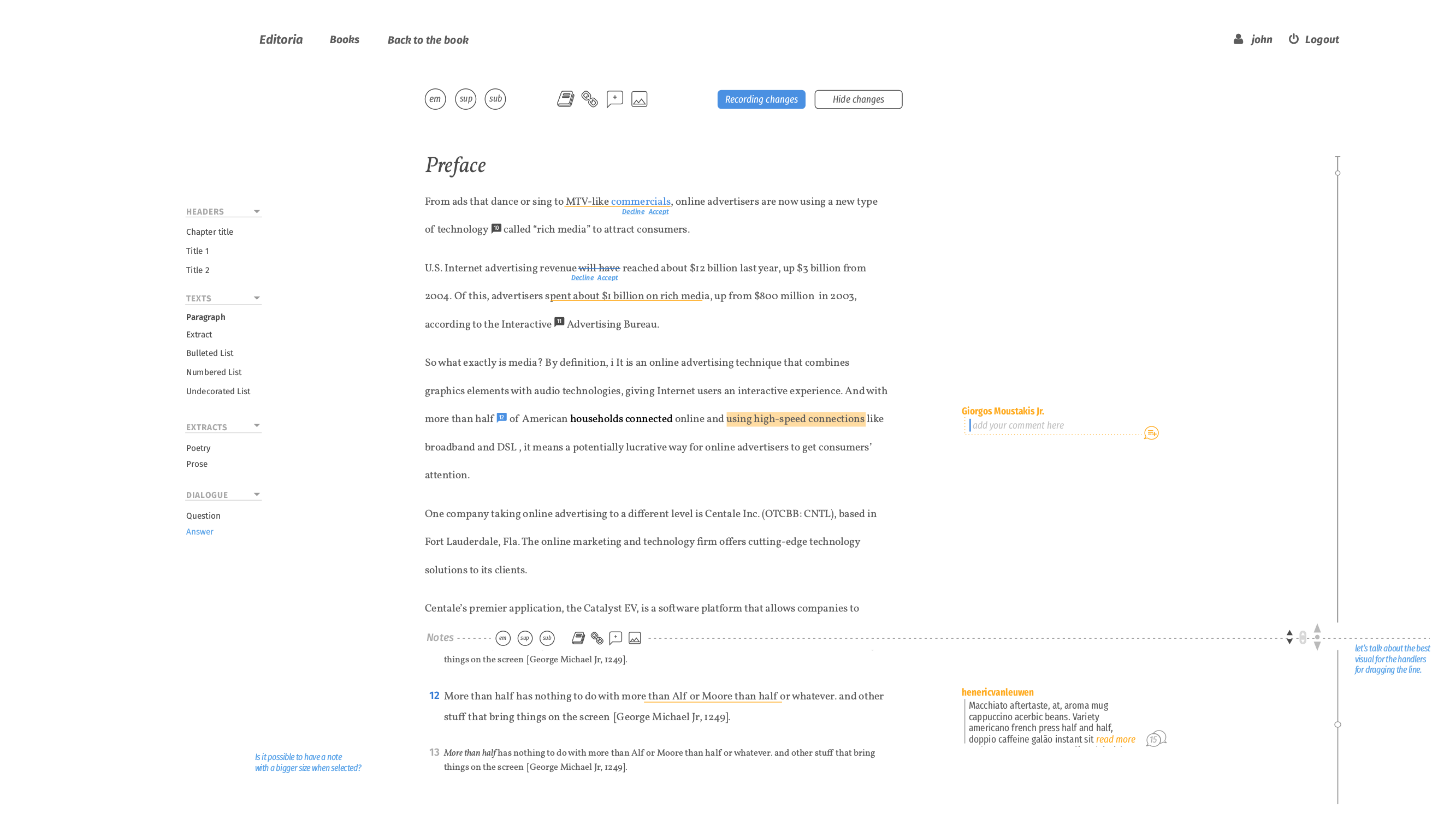Click the comment bubble icon in toolbar

614,99
